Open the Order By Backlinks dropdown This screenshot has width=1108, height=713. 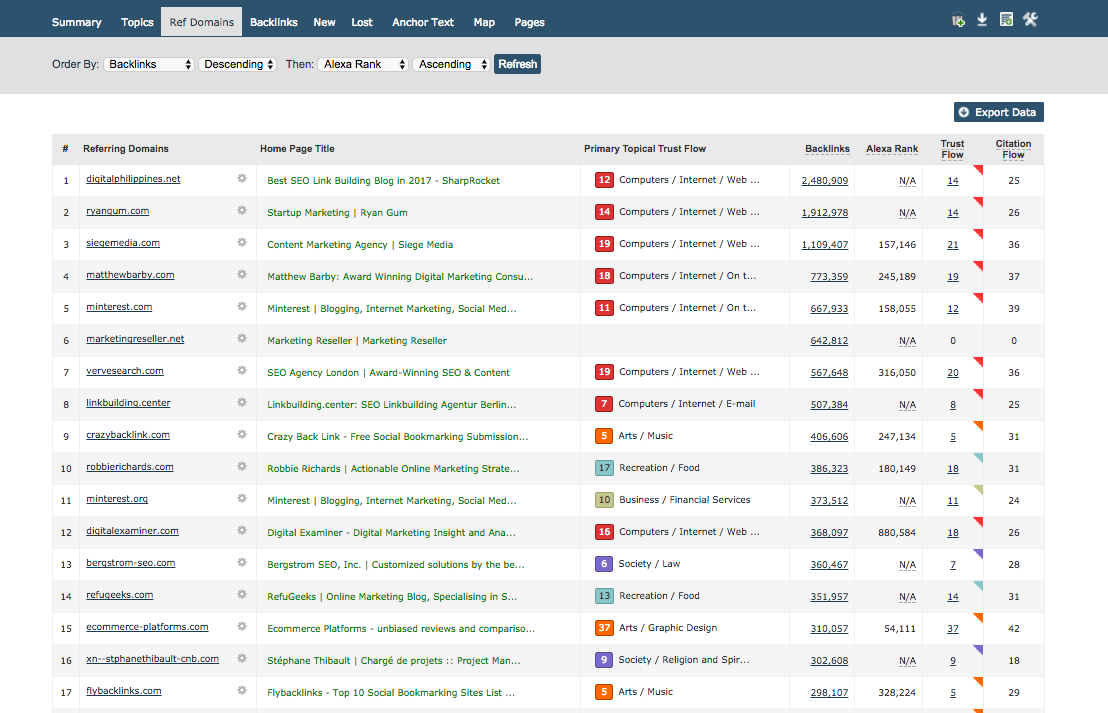(148, 64)
